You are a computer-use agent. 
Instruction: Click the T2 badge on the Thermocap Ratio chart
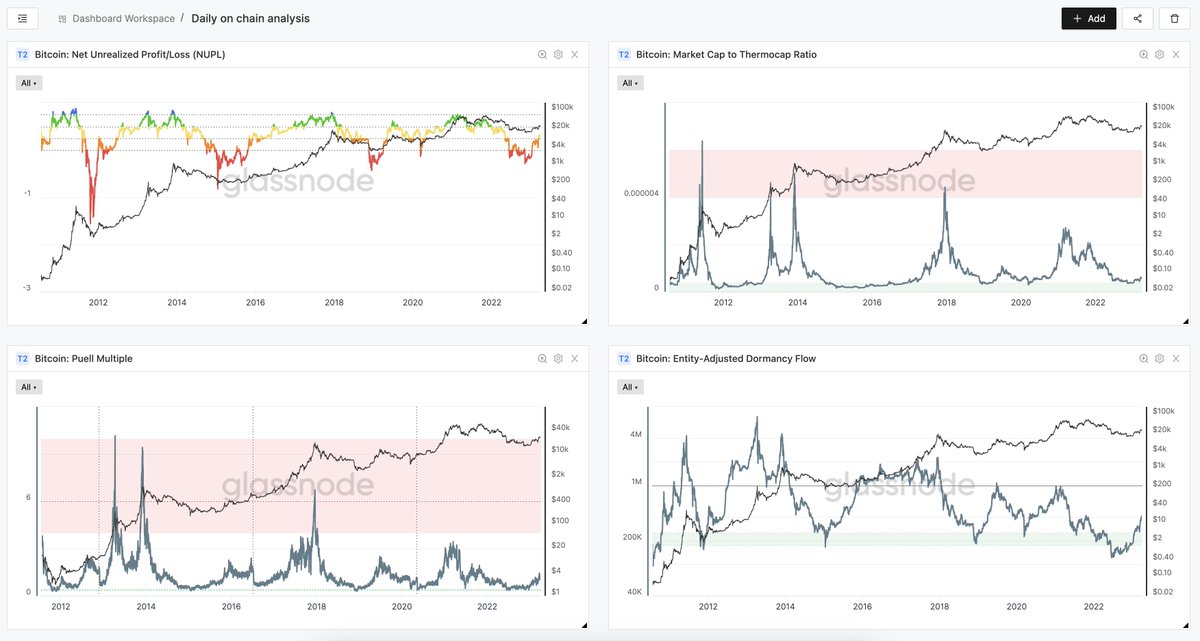pos(622,54)
